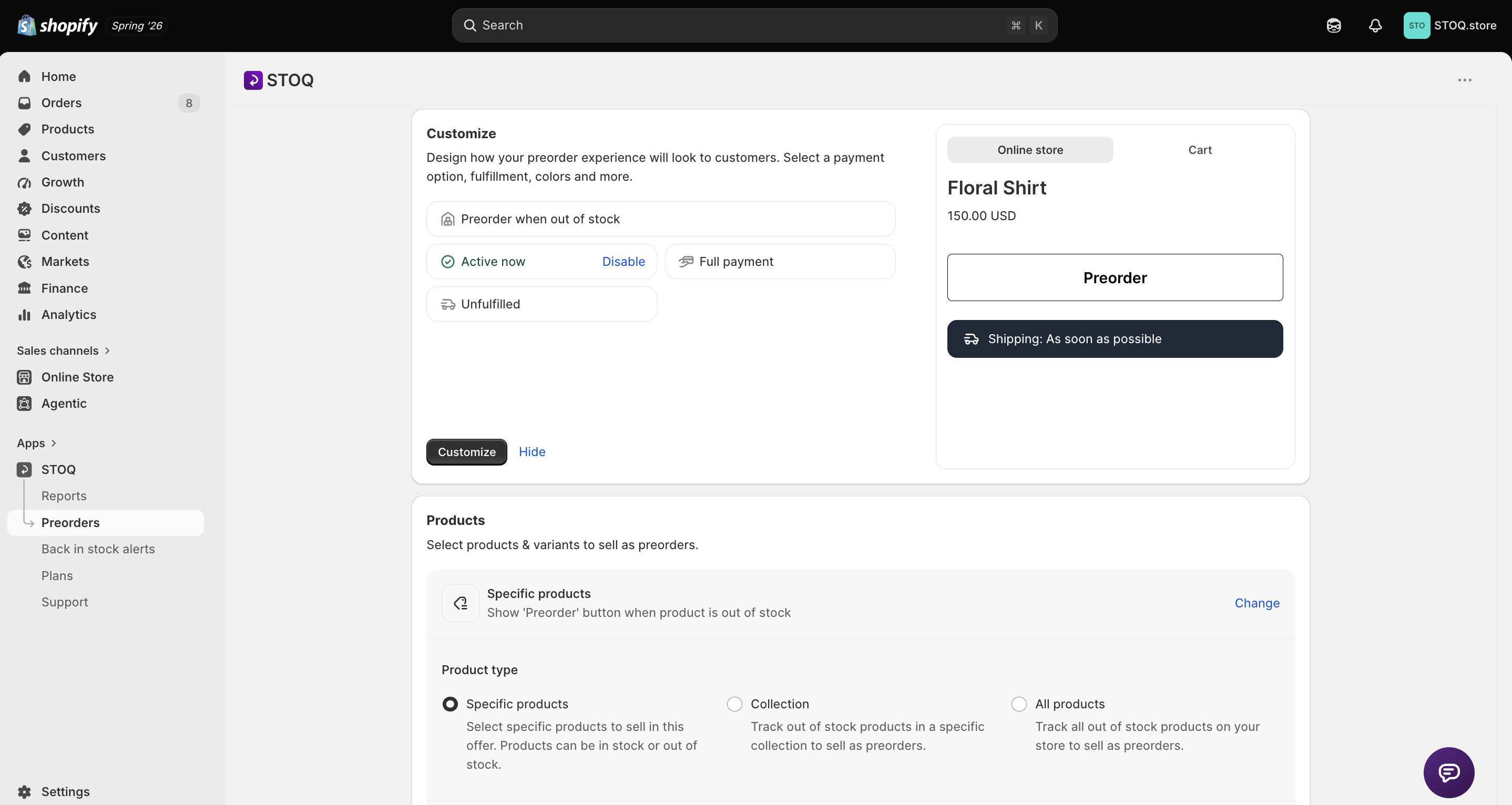Click the 150.00 USD price text
1512x805 pixels.
[x=982, y=216]
